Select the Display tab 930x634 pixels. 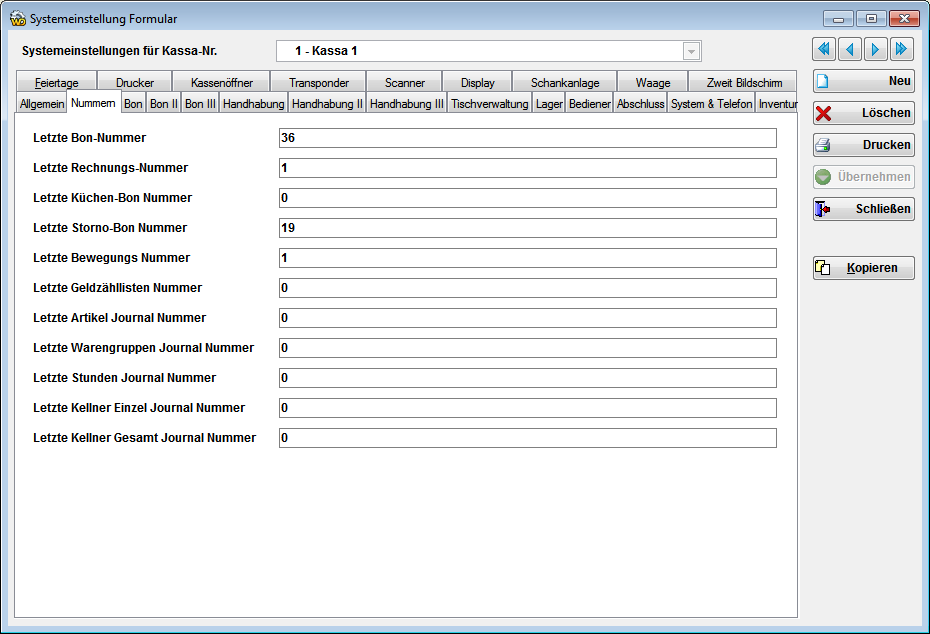477,82
